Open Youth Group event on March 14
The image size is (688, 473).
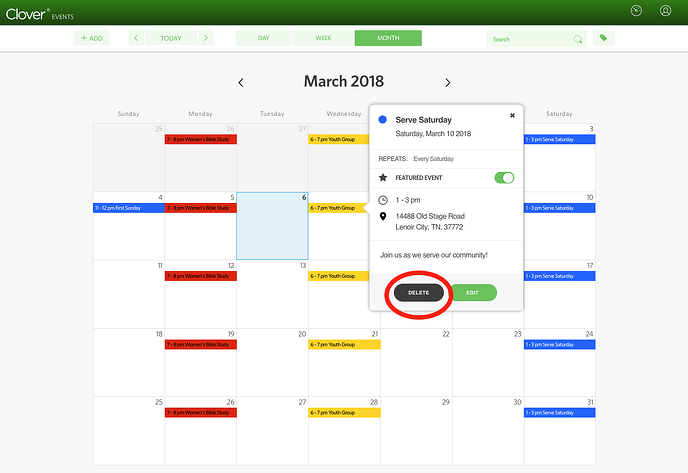(339, 276)
